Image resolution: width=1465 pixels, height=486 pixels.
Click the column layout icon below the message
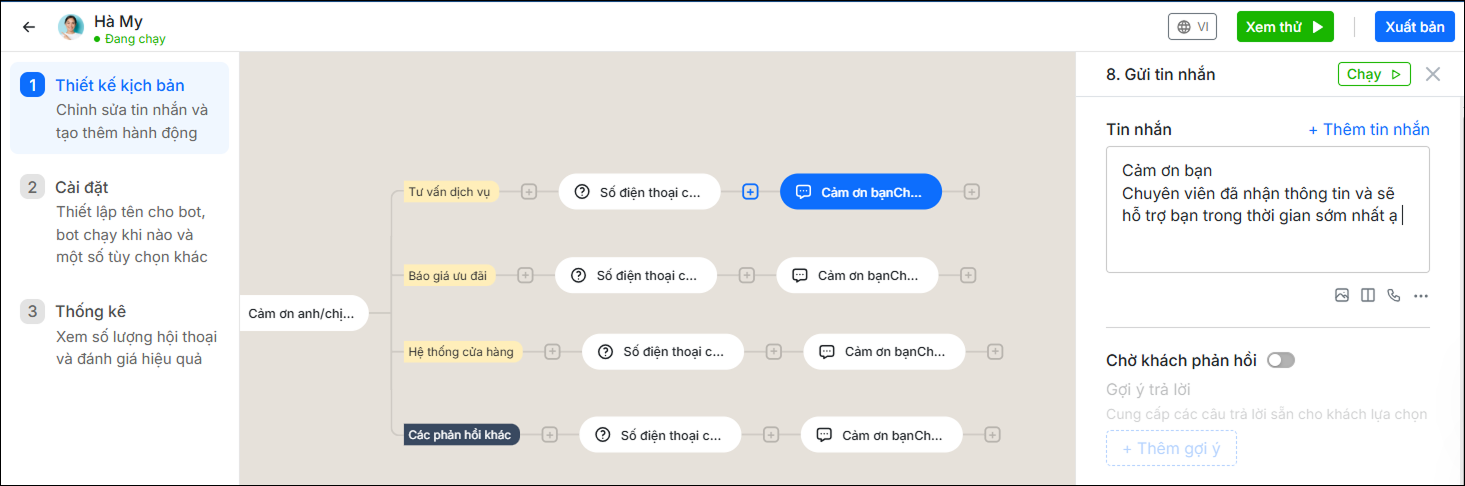[1368, 295]
